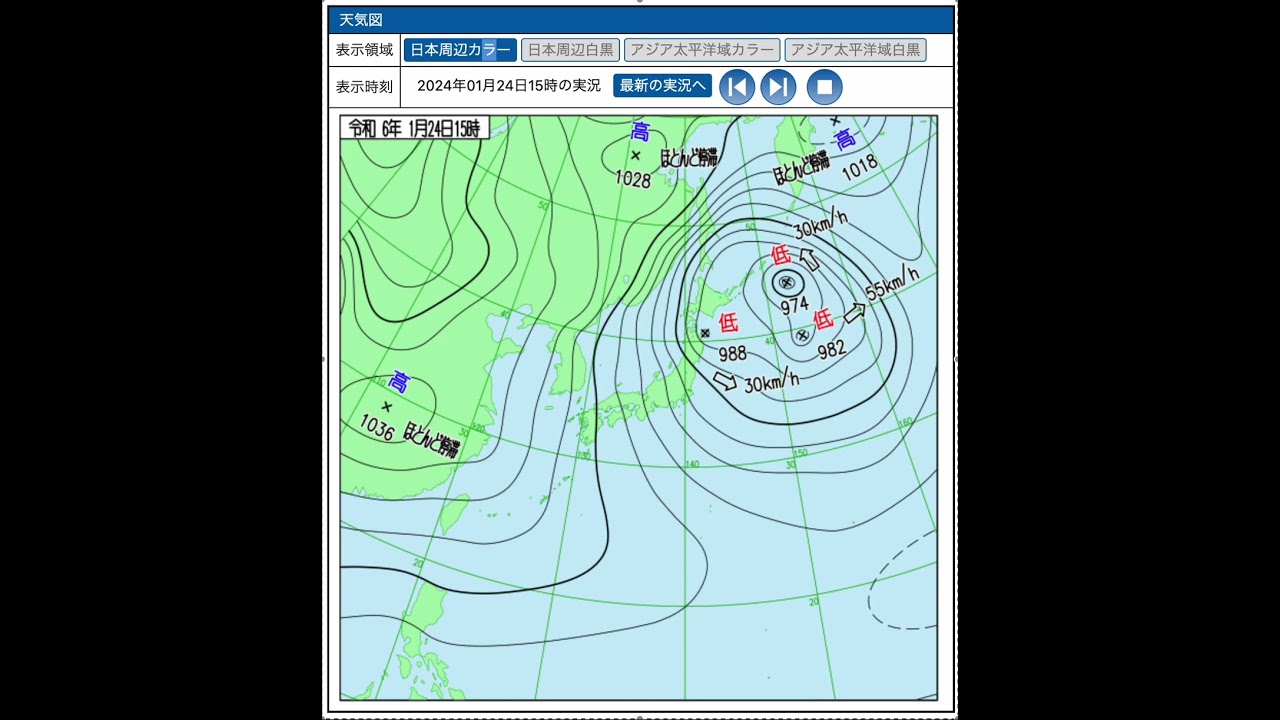Click the red 低 symbol above 982
The image size is (1280, 720).
click(x=823, y=319)
